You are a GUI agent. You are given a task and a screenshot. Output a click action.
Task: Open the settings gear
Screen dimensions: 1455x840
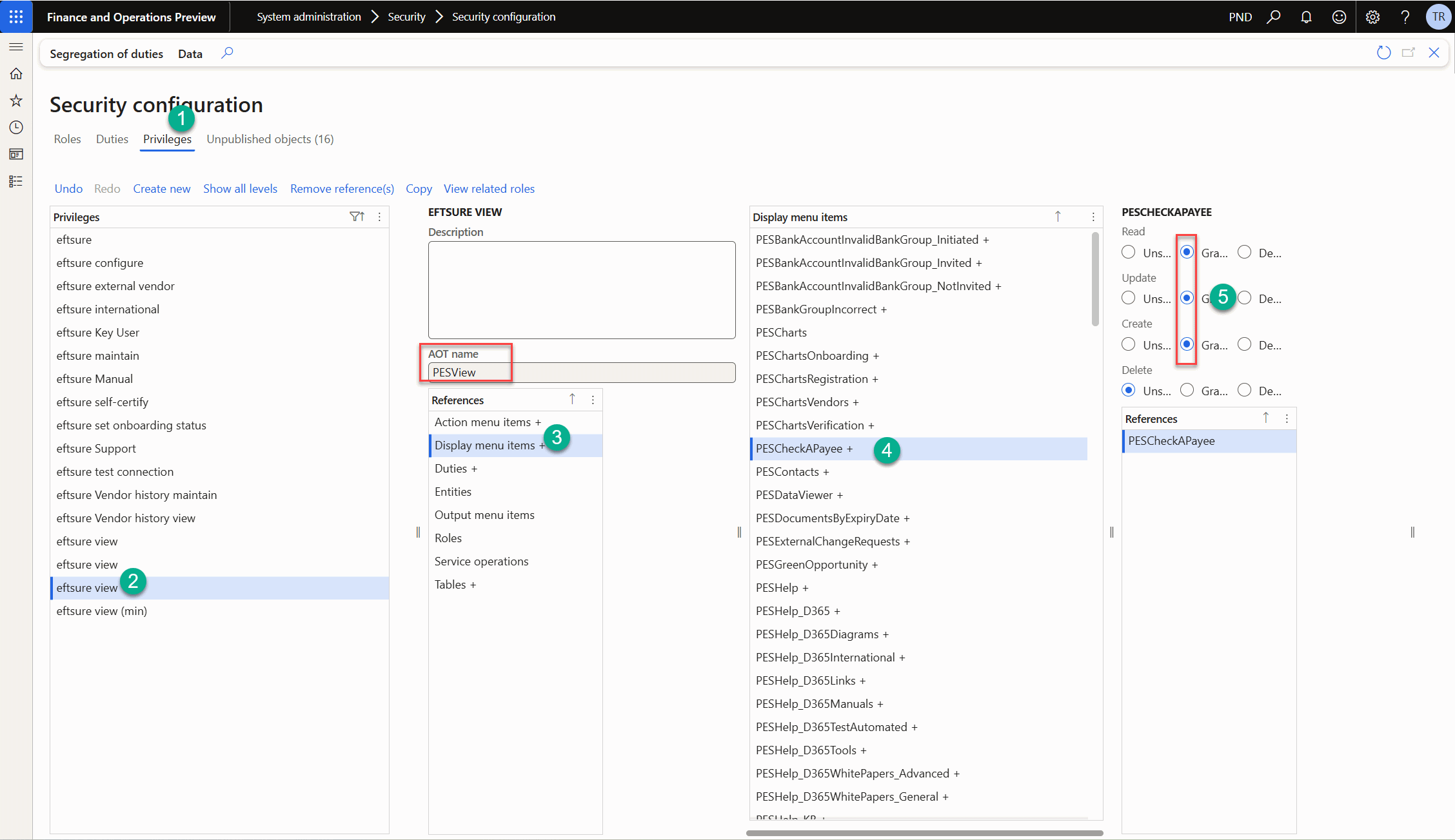(x=1372, y=17)
